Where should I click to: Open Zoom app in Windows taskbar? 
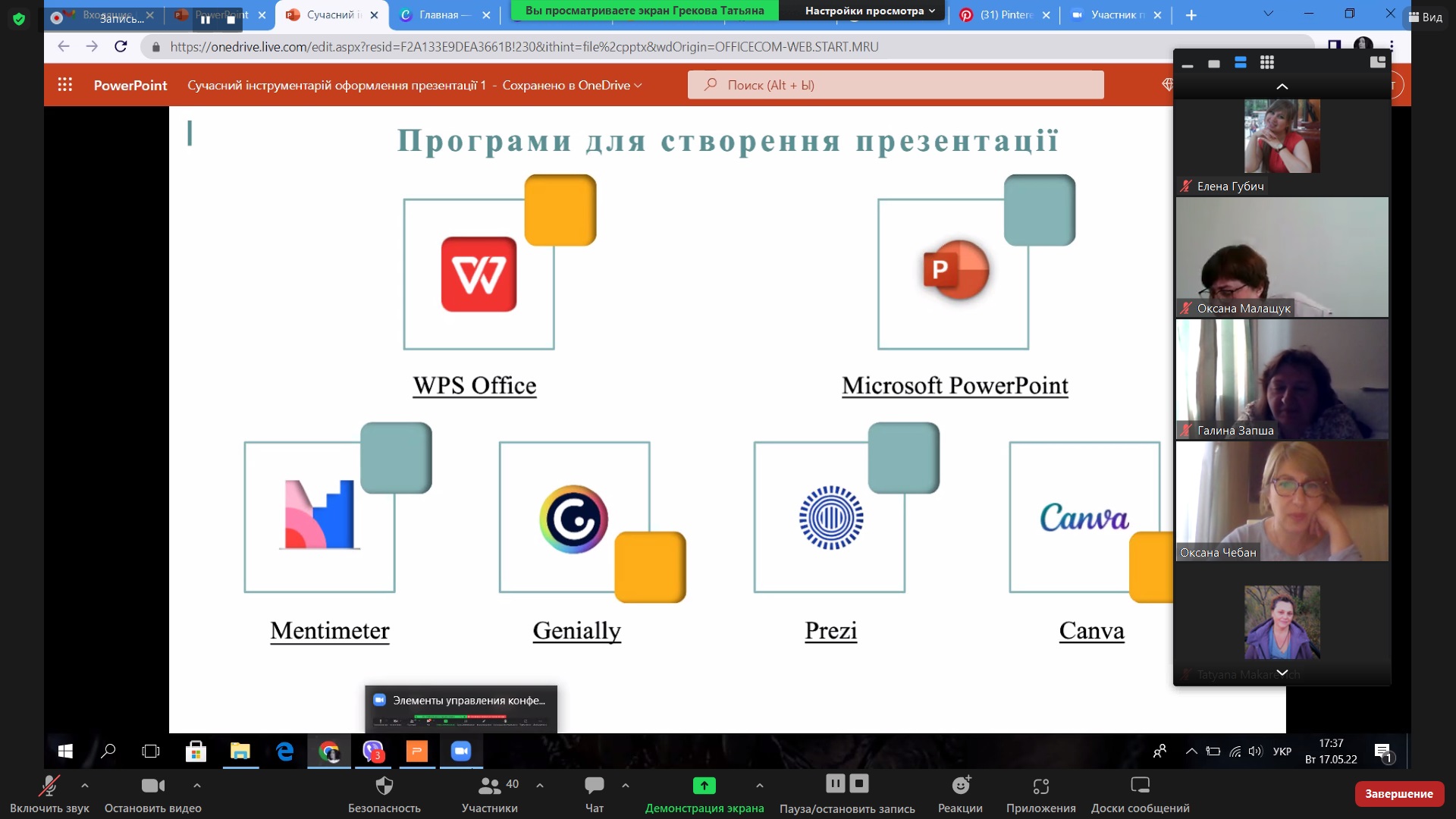pyautogui.click(x=460, y=752)
